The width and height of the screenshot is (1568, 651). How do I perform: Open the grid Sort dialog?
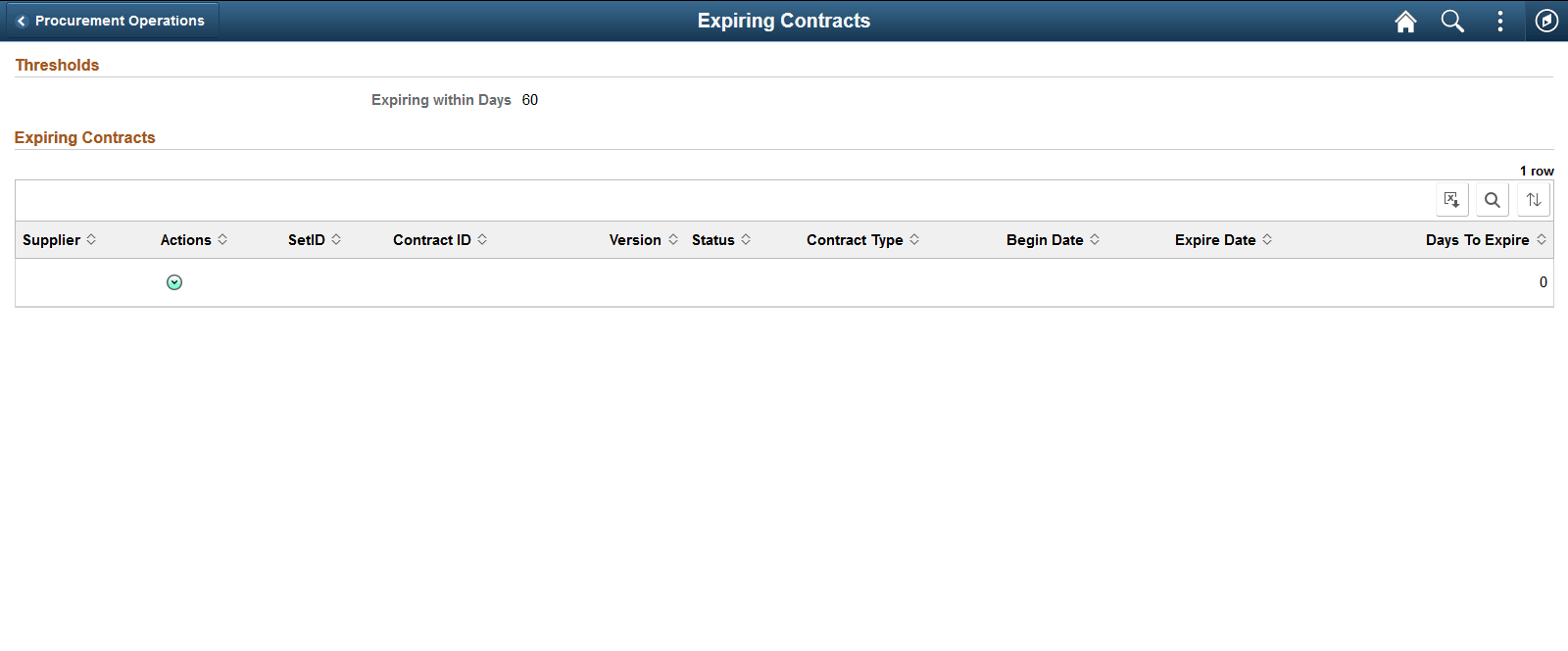1534,199
